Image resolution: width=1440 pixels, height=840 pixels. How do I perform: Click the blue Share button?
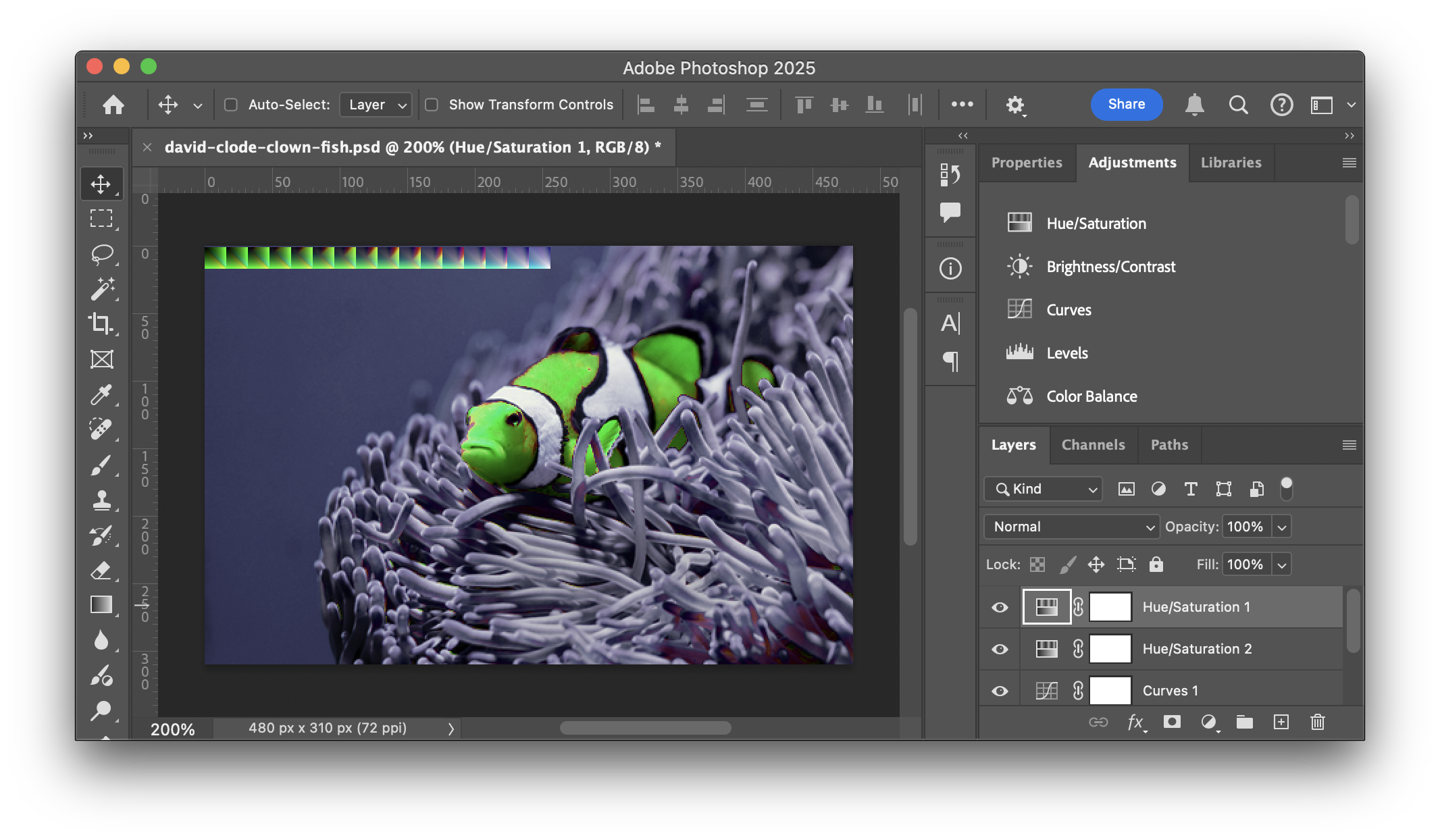click(1126, 104)
